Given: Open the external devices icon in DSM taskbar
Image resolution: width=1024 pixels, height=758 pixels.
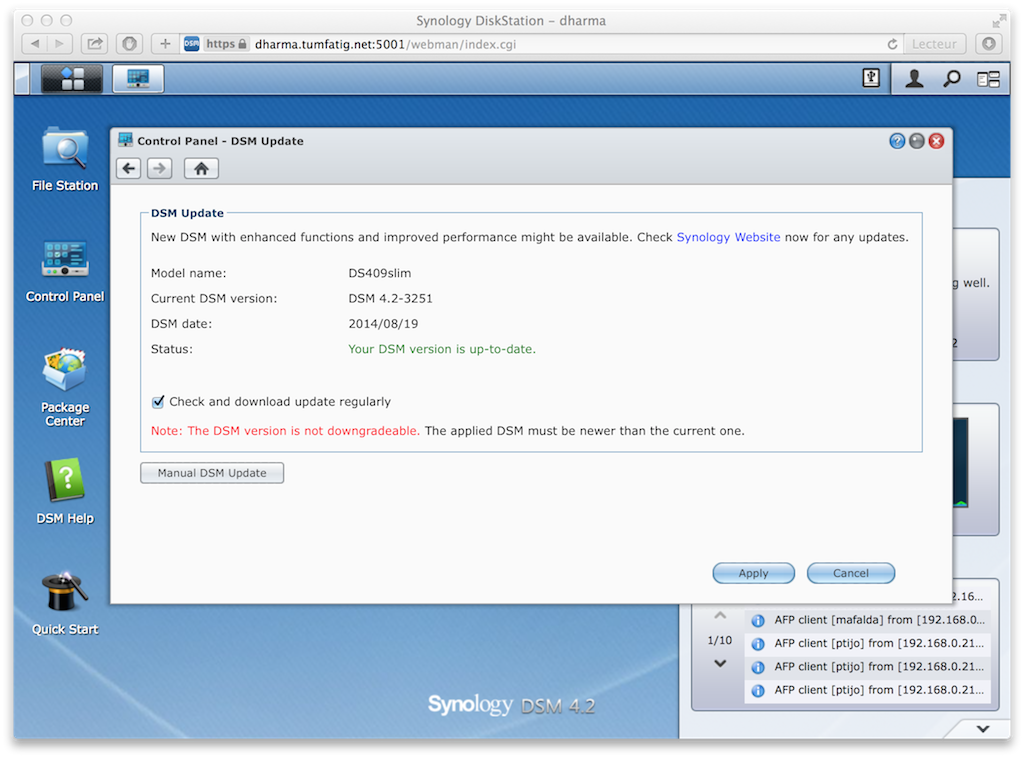Looking at the screenshot, I should pyautogui.click(x=871, y=78).
